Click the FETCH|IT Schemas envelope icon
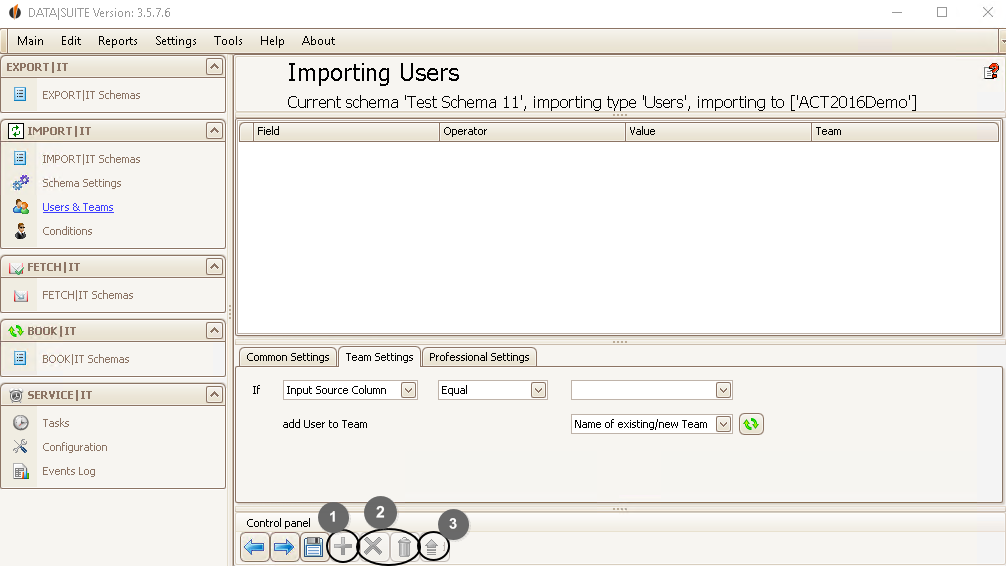The width and height of the screenshot is (1006, 566). tap(21, 295)
